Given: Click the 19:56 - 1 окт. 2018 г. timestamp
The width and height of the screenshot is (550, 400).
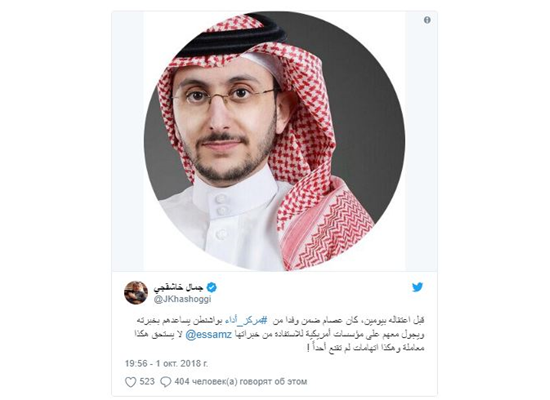Looking at the screenshot, I should [166, 364].
